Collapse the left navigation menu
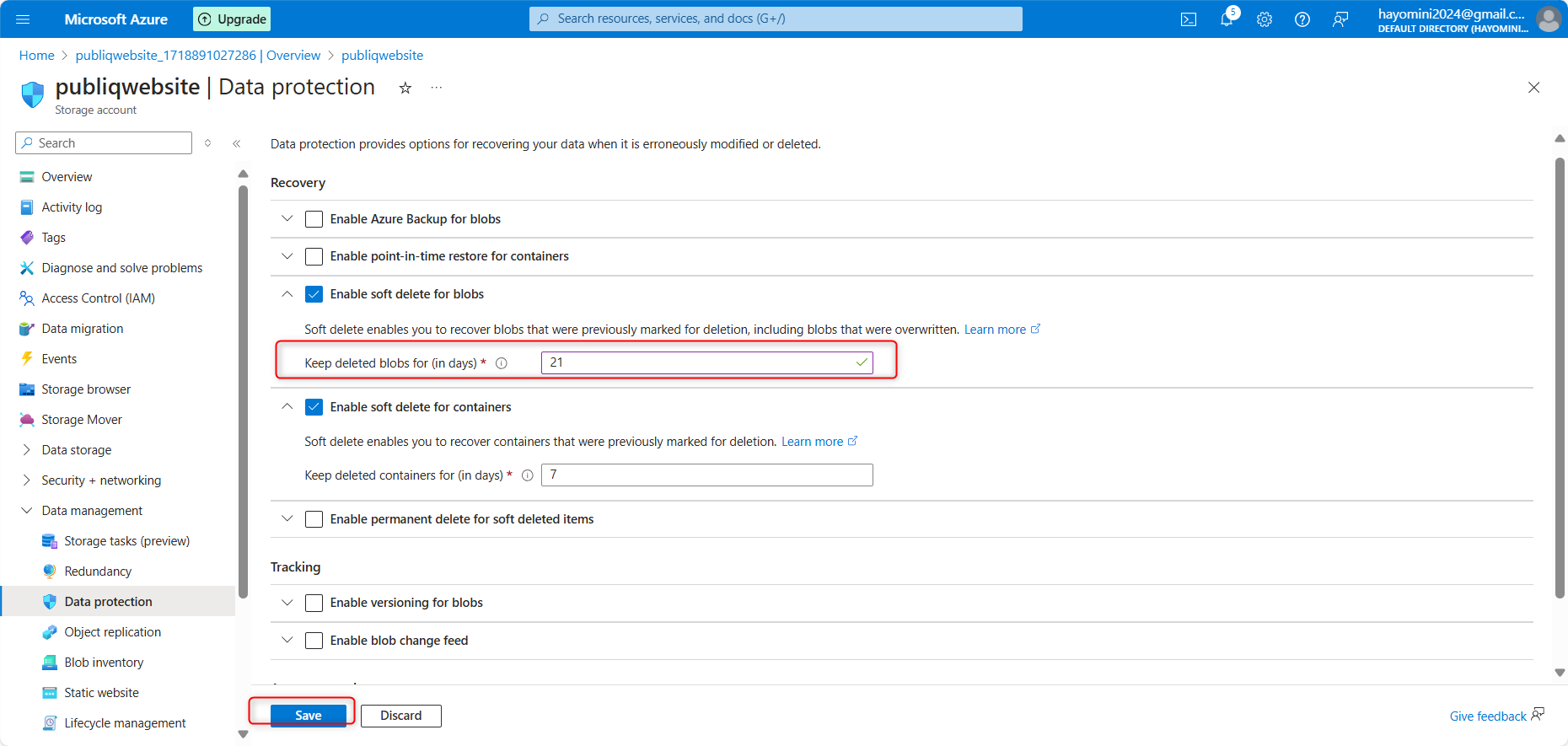1568x746 pixels. (x=237, y=143)
